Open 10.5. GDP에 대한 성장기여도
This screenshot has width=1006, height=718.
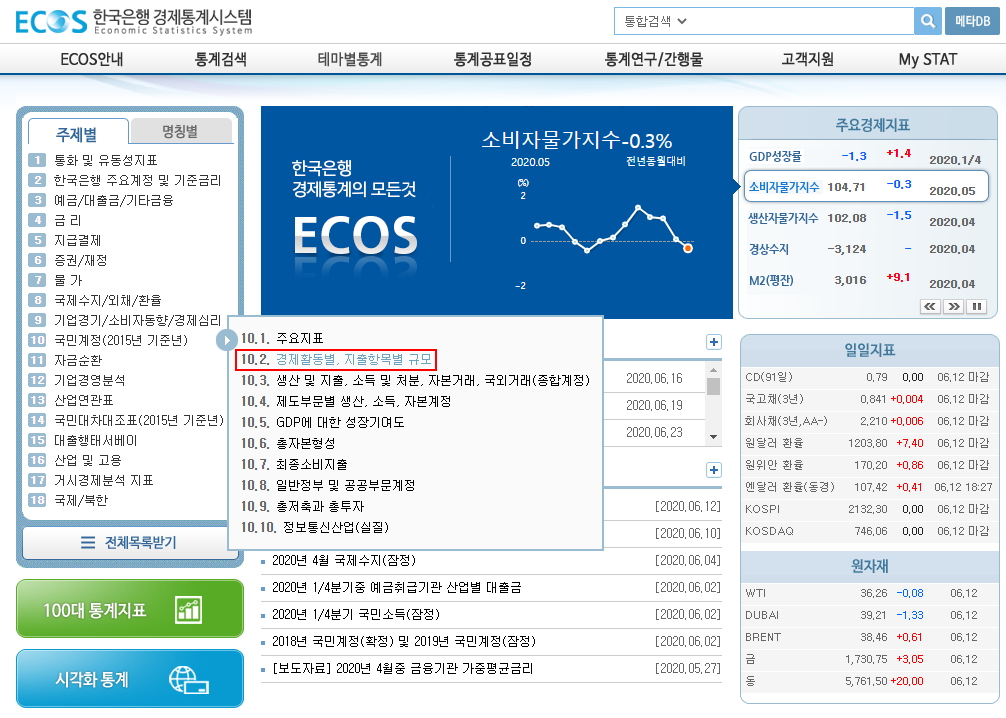(322, 422)
